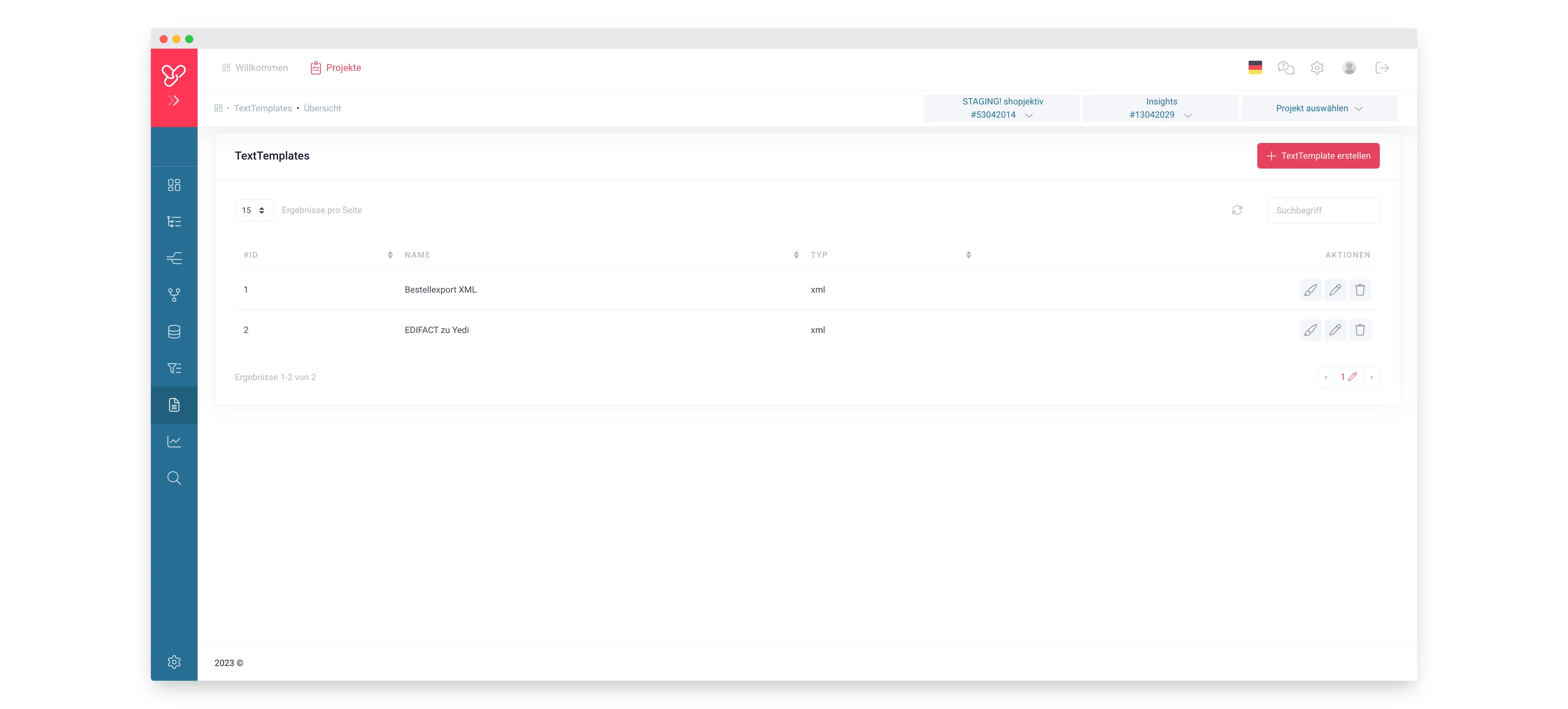Switch language via the German flag icon
This screenshot has height=709, width=1568.
click(x=1255, y=68)
